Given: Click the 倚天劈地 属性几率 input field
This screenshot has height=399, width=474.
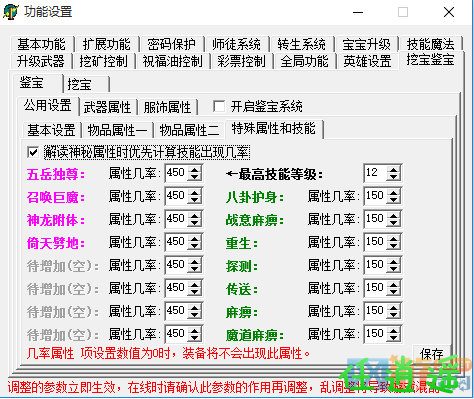Looking at the screenshot, I should tap(176, 242).
